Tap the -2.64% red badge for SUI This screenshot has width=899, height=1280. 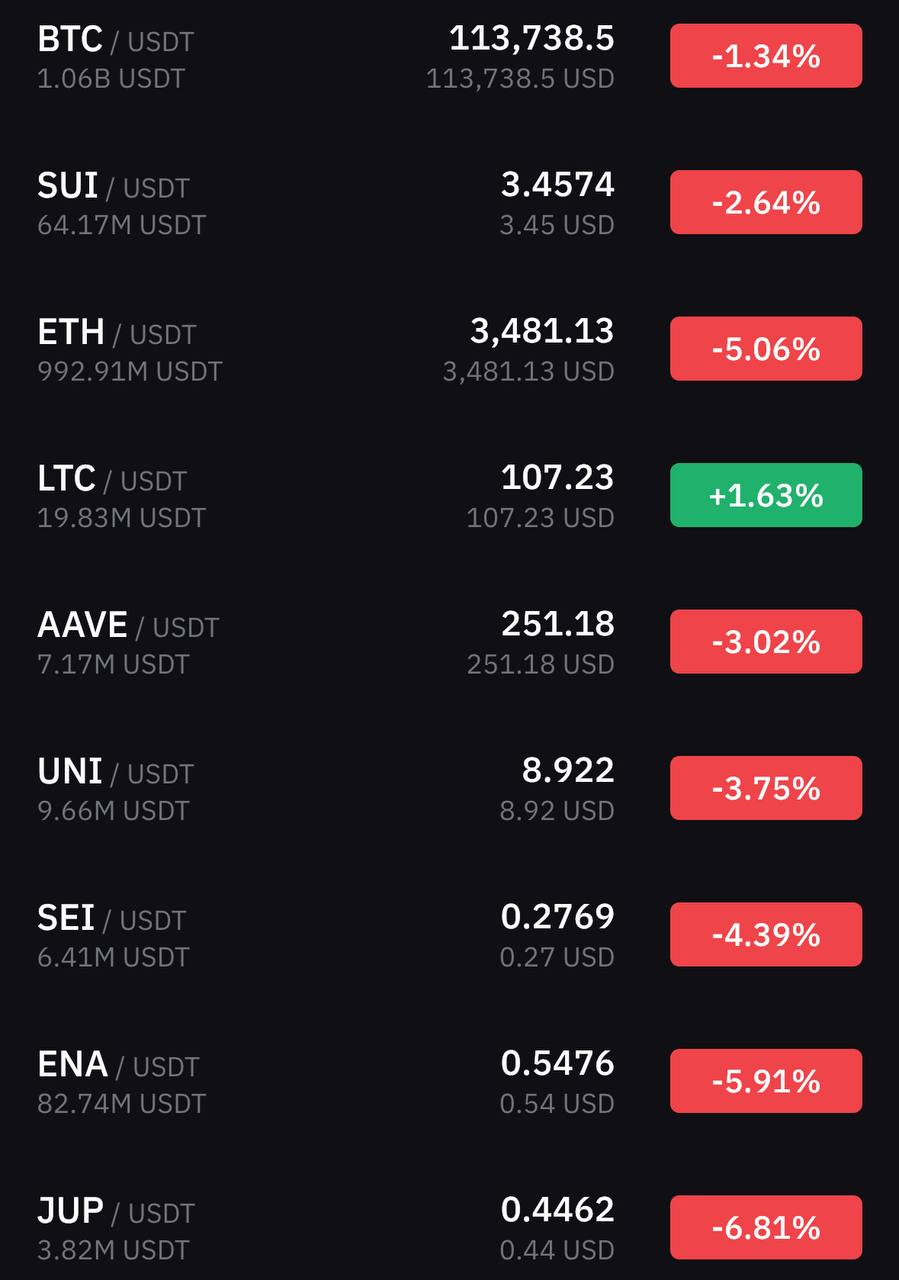766,202
